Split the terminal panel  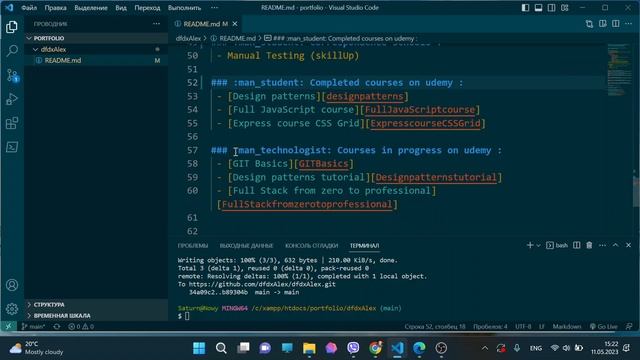coord(576,245)
